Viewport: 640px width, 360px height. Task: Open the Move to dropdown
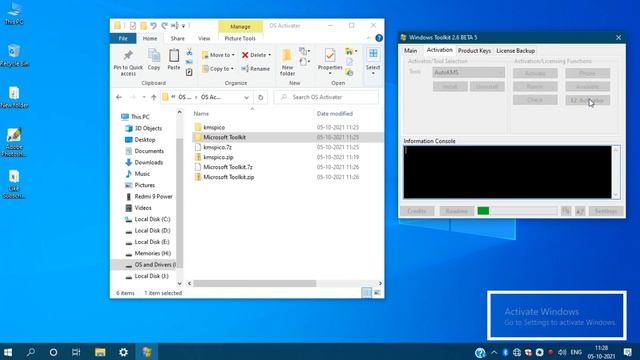(x=219, y=55)
